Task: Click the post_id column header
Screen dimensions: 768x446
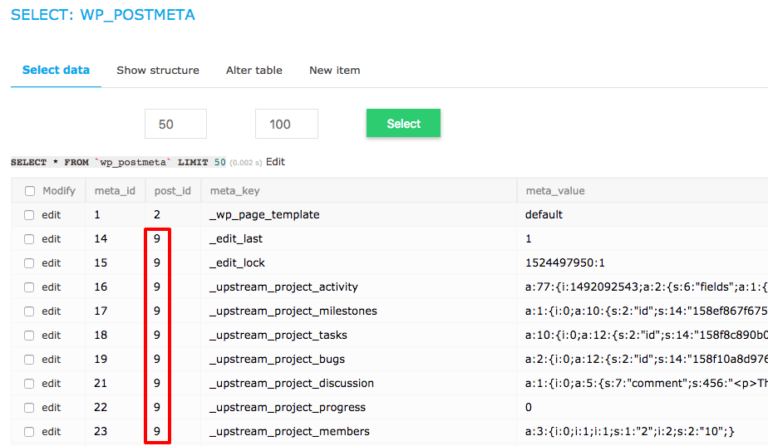Action: click(170, 191)
